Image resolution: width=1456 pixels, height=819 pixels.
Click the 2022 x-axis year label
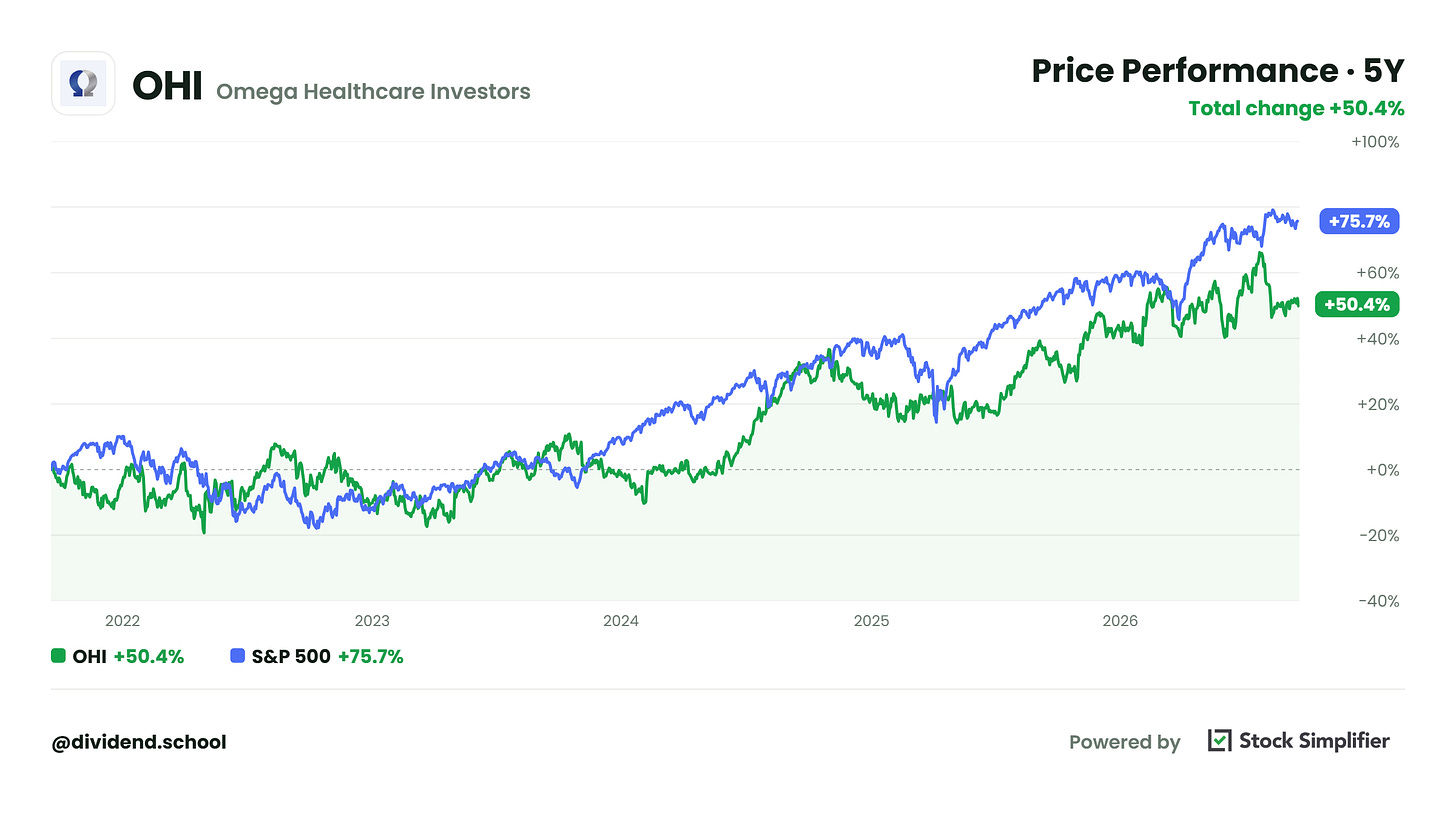click(x=122, y=621)
